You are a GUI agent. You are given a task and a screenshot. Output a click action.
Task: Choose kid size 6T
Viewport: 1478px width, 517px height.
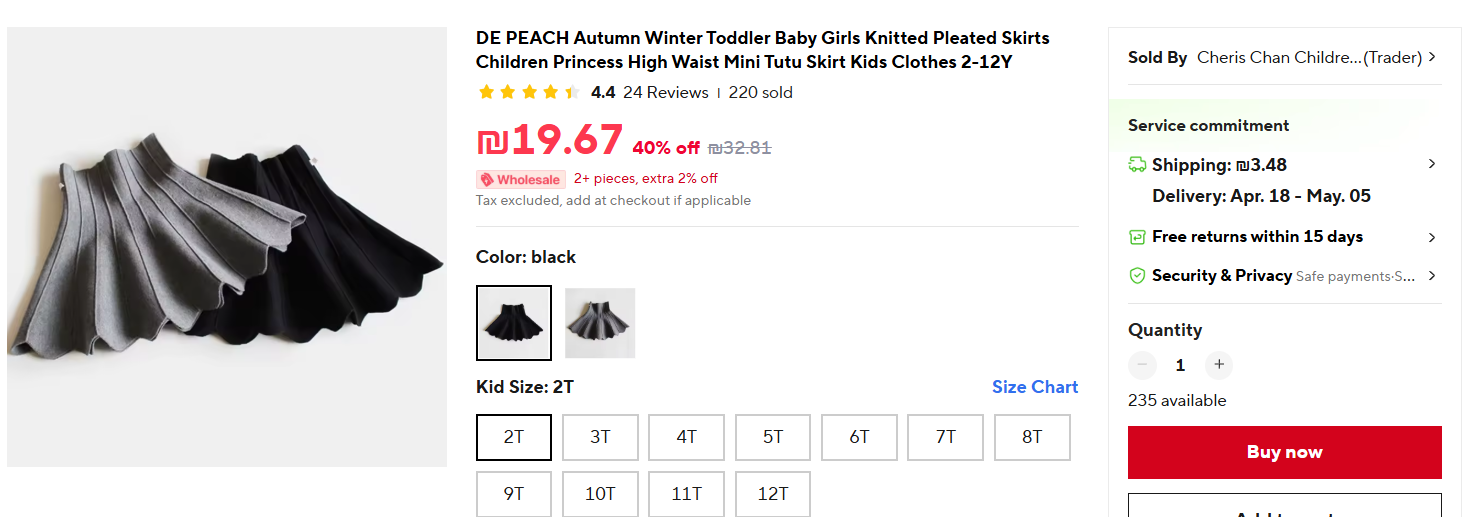click(859, 437)
